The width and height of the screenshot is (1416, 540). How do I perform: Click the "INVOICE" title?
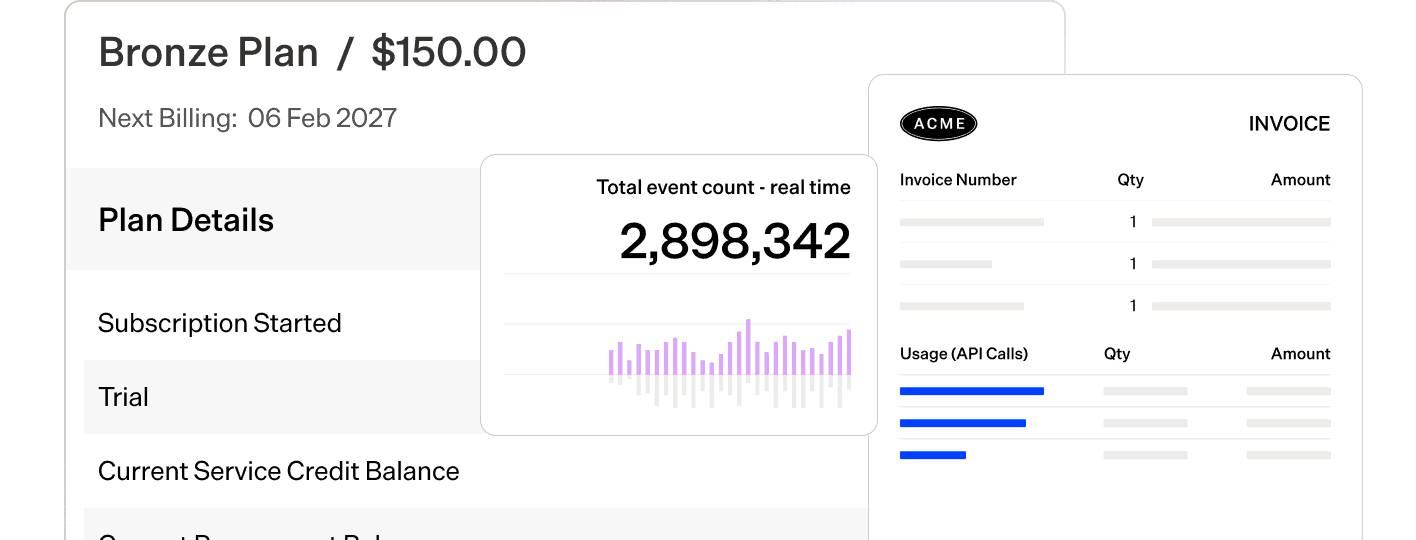pos(1289,124)
